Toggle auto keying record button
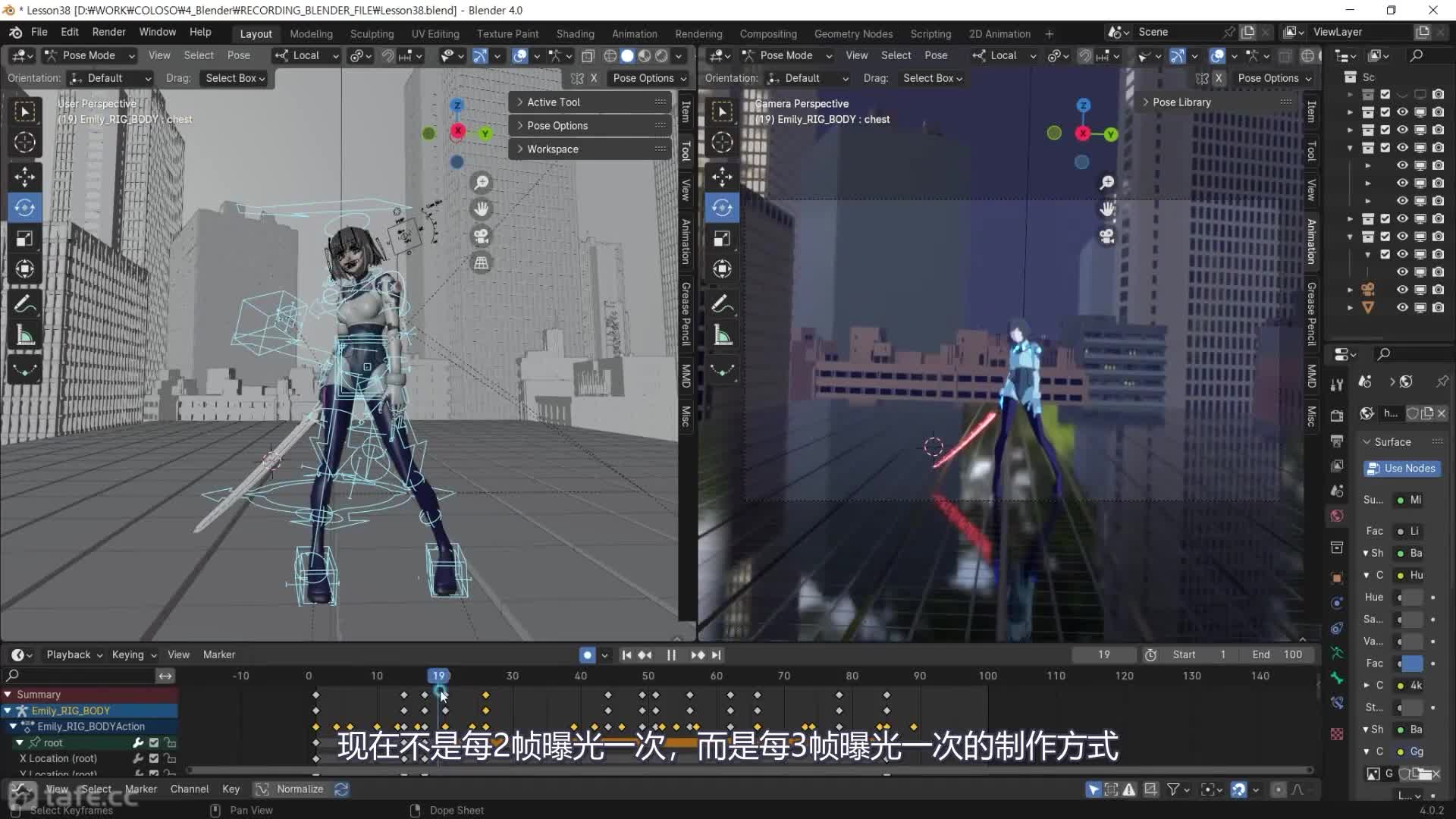 click(587, 654)
